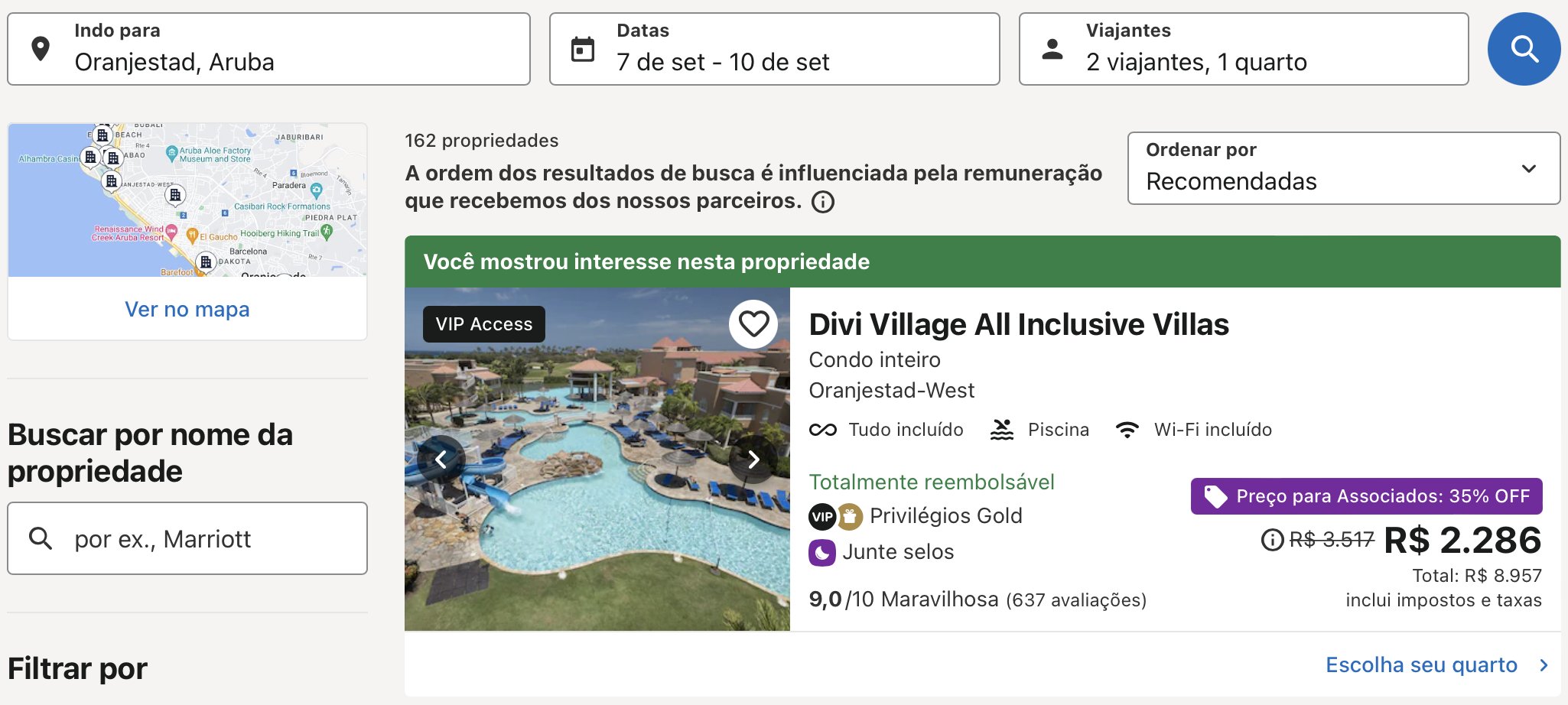Open the Viajantes 2 viajantes selector

pos(1244,49)
